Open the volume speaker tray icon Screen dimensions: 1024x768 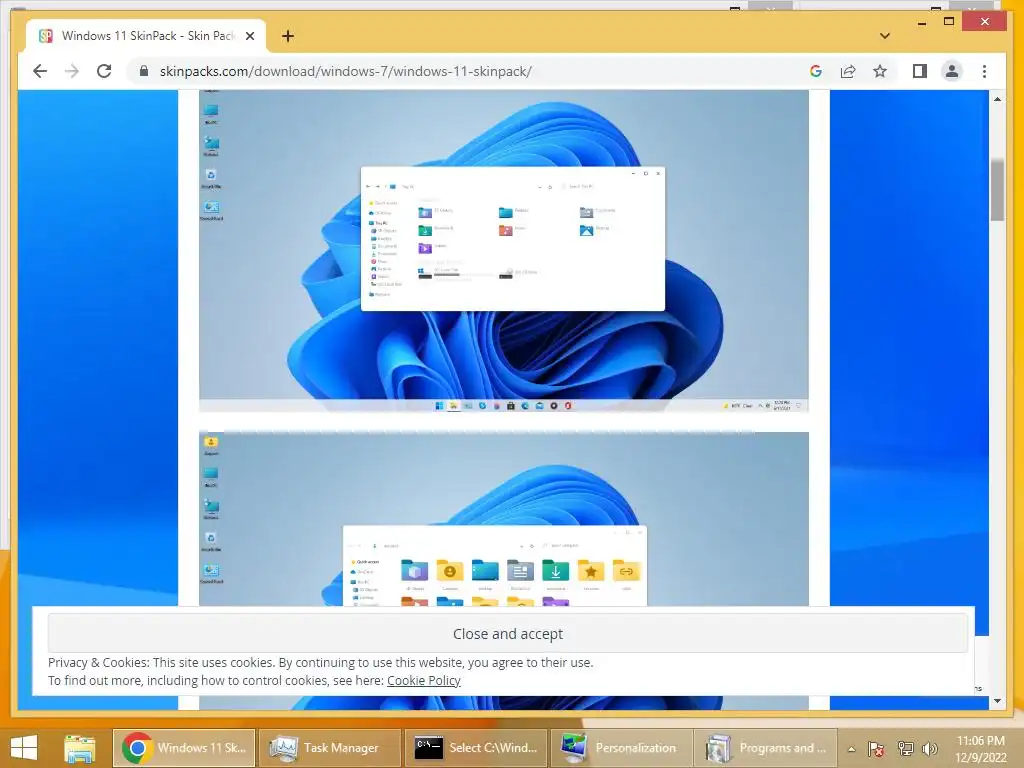[x=930, y=749]
